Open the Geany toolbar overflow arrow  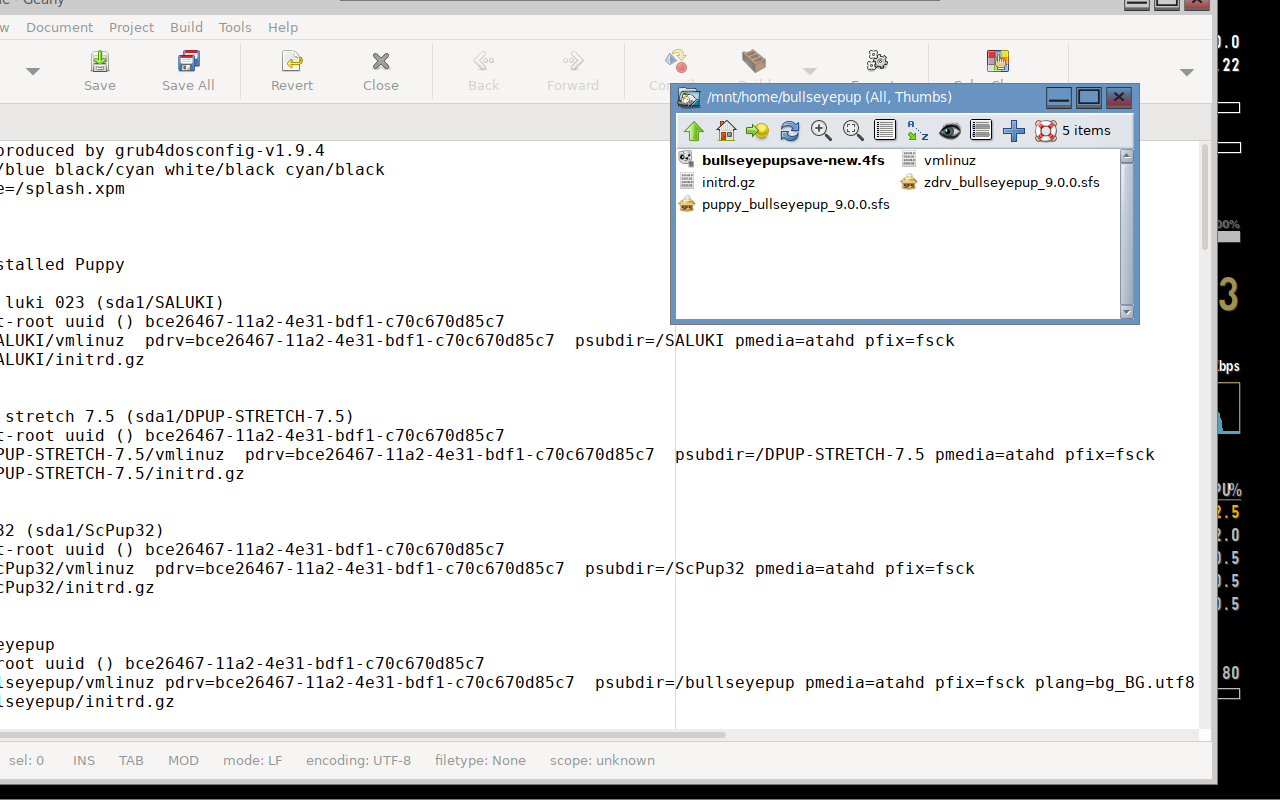click(1187, 72)
